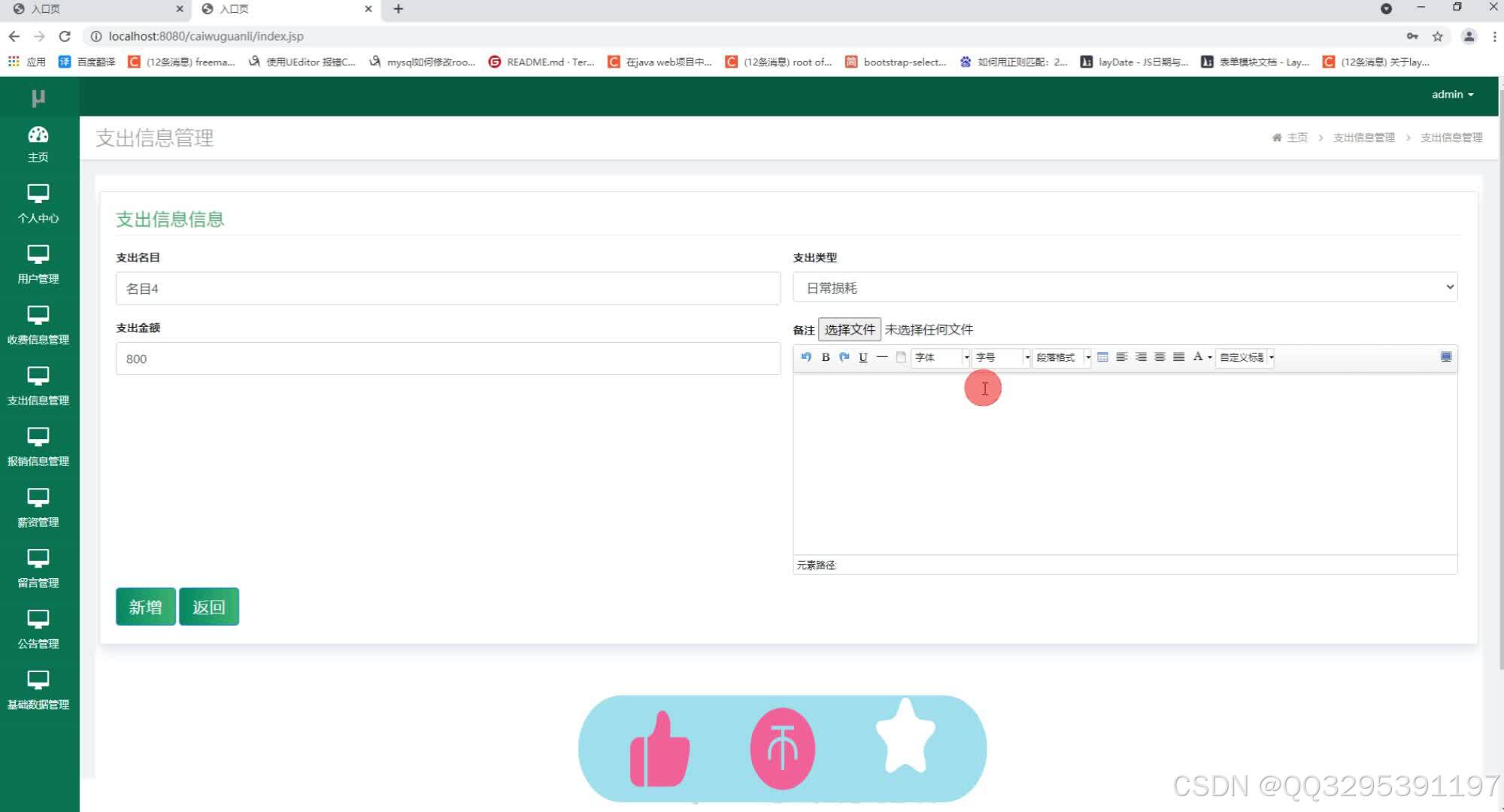Open the 支出类型 dropdown
Screen dimensions: 1504x812
coord(1125,287)
